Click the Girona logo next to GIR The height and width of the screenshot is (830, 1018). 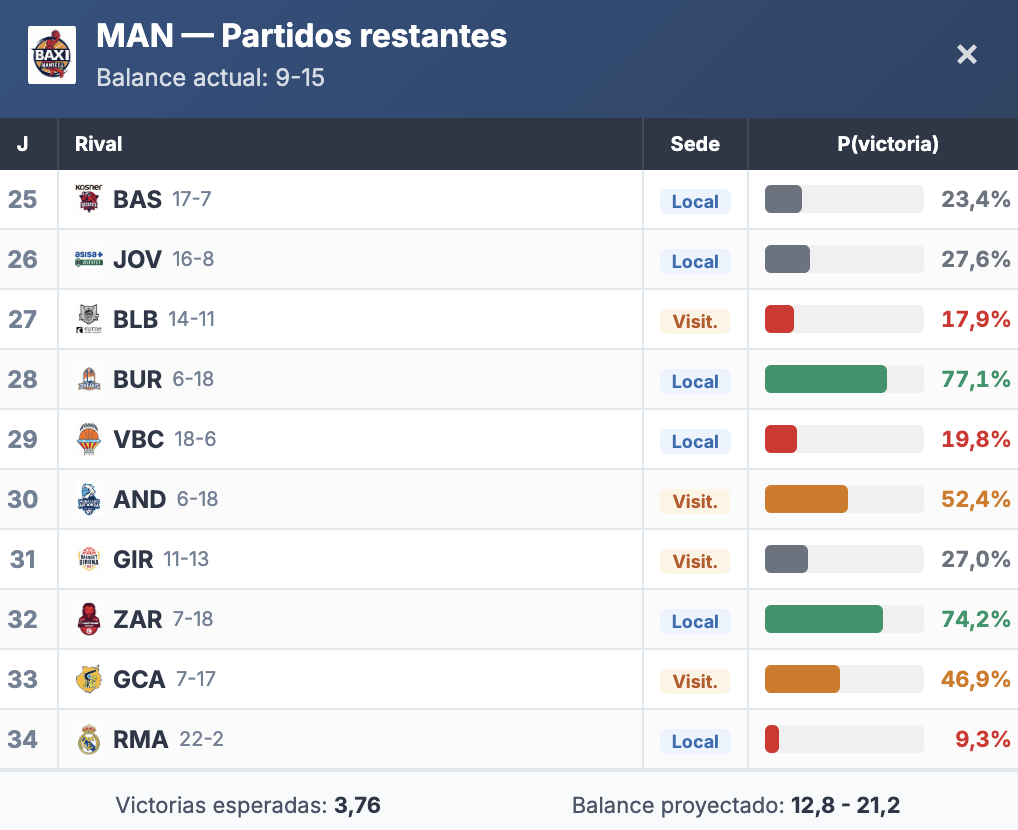point(89,559)
